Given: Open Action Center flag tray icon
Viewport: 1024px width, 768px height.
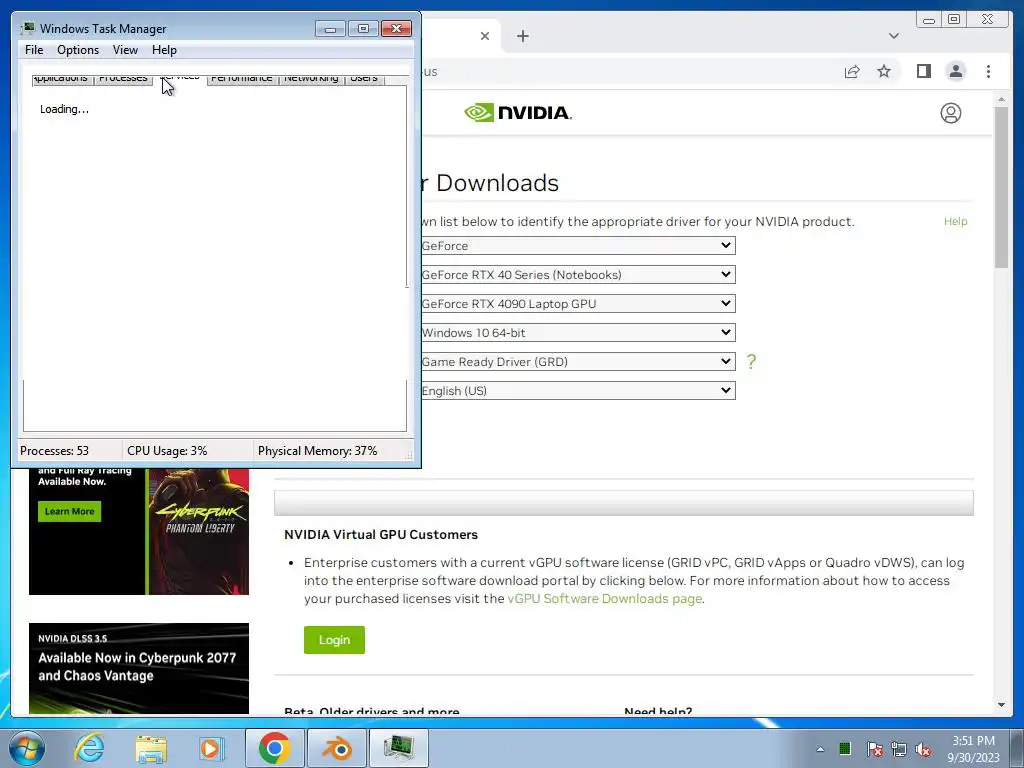Looking at the screenshot, I should (x=874, y=749).
